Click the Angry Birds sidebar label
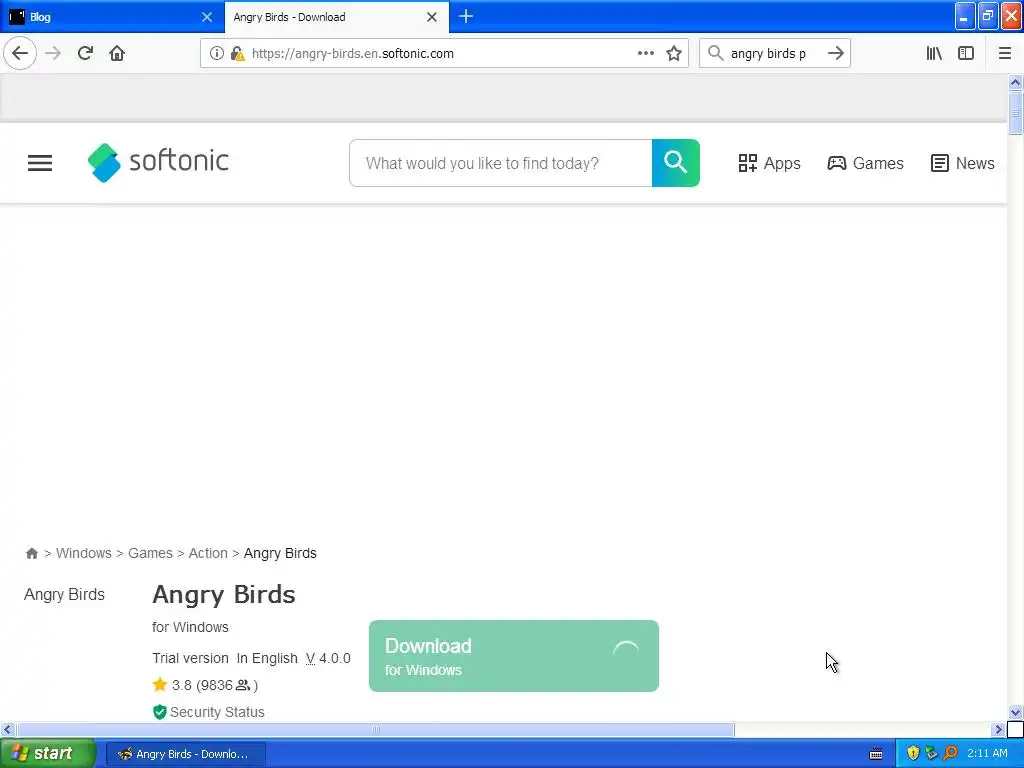This screenshot has width=1024, height=768. pyautogui.click(x=64, y=594)
